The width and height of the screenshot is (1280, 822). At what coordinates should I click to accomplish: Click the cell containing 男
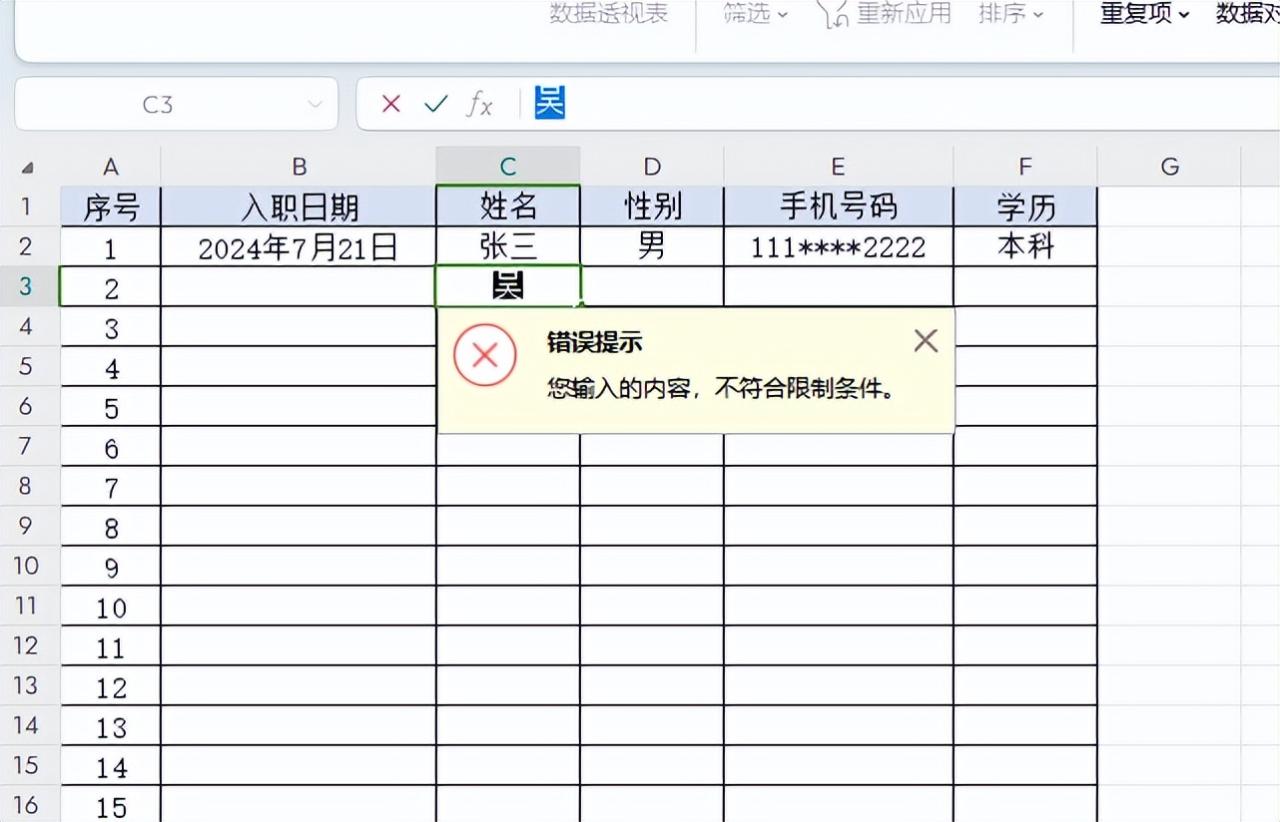click(x=652, y=247)
